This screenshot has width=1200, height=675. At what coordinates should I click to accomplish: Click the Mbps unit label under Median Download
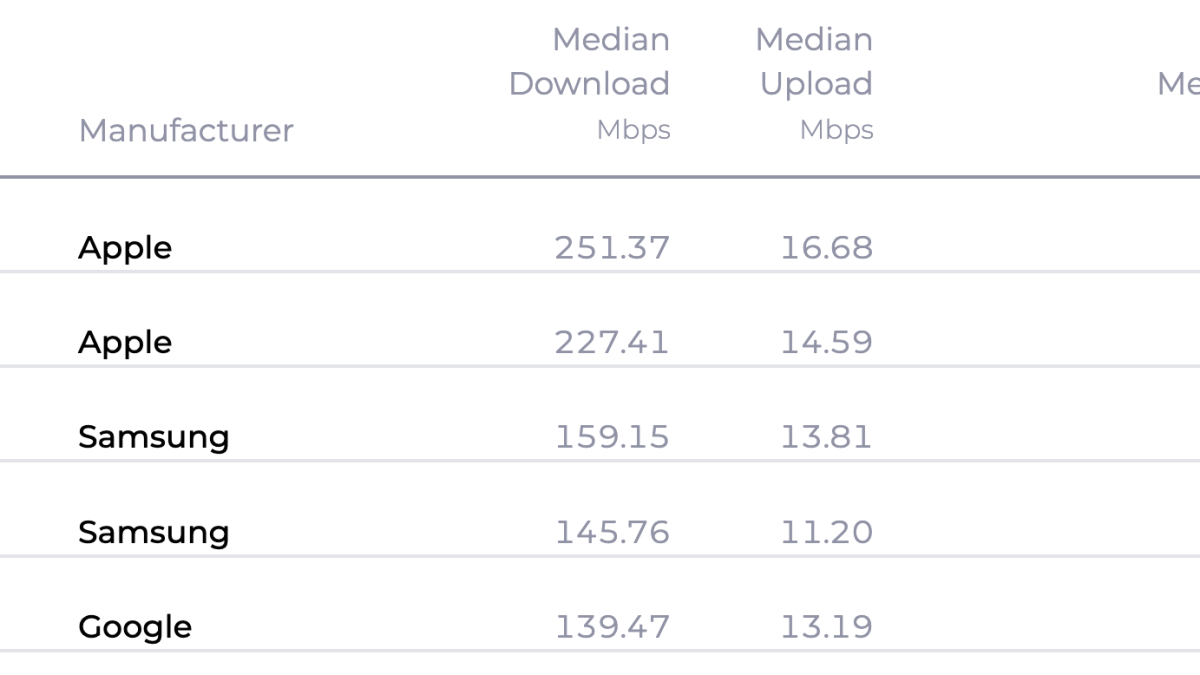point(633,130)
